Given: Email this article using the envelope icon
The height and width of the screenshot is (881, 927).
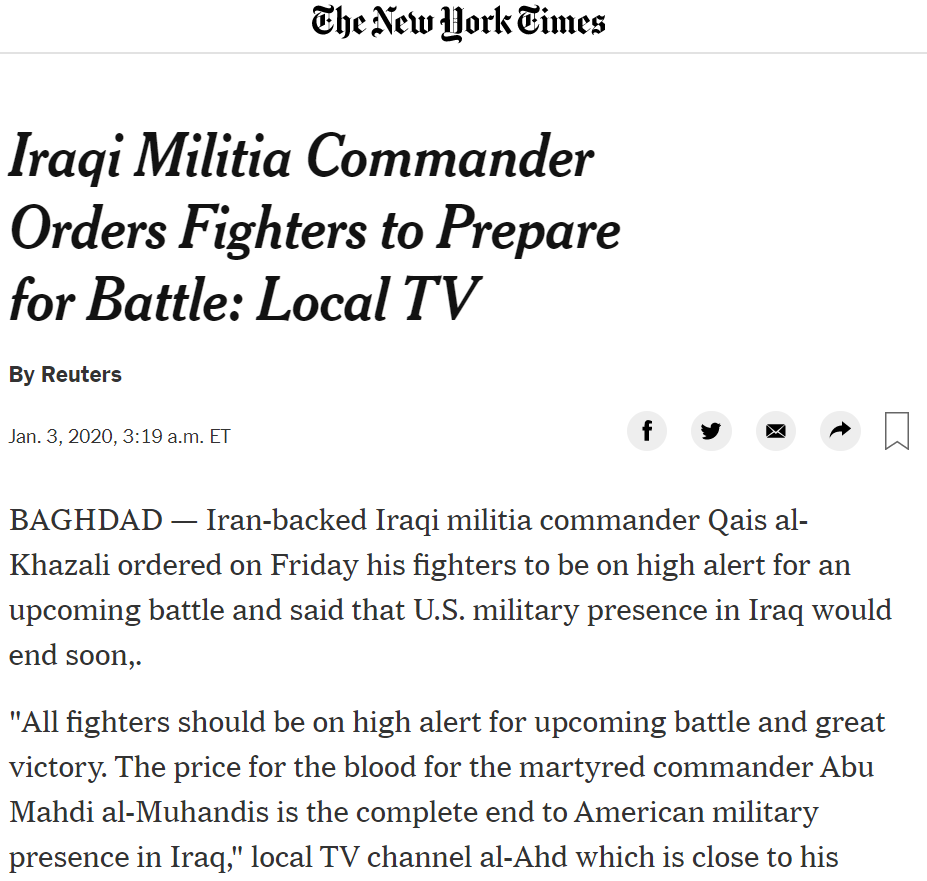Looking at the screenshot, I should coord(776,430).
